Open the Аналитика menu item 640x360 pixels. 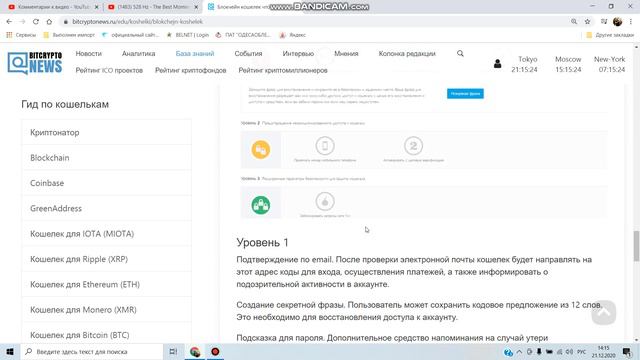138,53
